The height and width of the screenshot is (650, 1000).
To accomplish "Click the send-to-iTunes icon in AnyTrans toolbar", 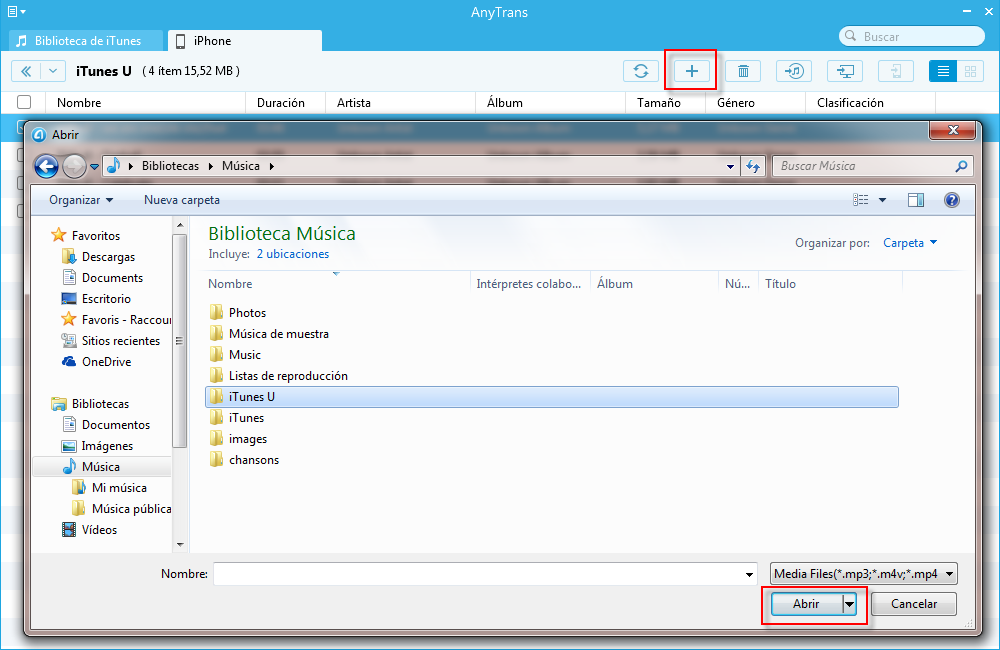I will pyautogui.click(x=794, y=71).
